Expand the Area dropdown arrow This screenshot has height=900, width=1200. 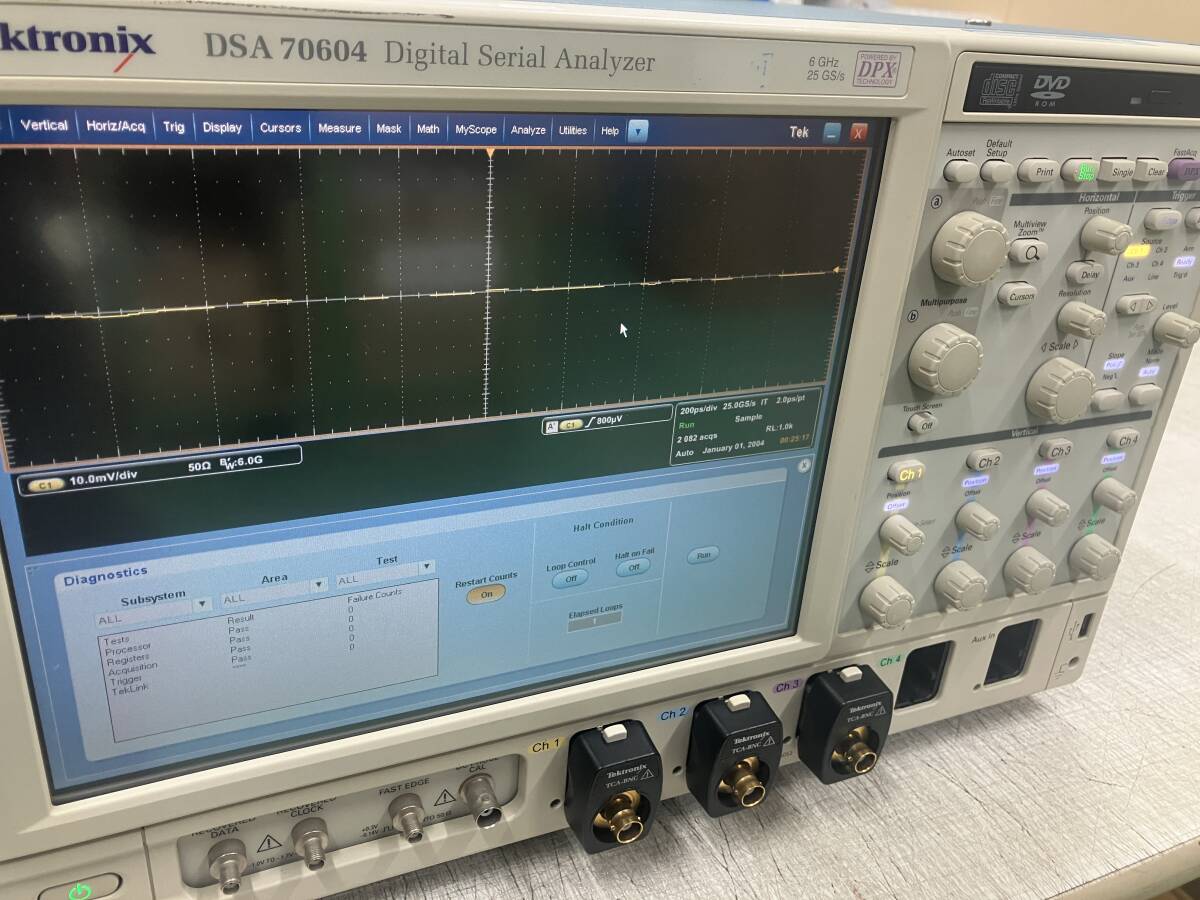319,584
